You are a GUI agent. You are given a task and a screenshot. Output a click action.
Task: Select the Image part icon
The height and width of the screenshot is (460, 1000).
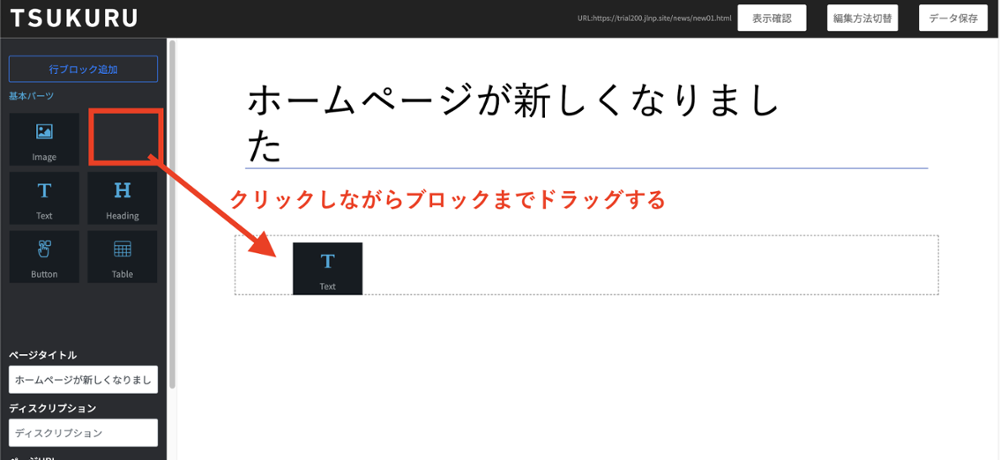(44, 139)
